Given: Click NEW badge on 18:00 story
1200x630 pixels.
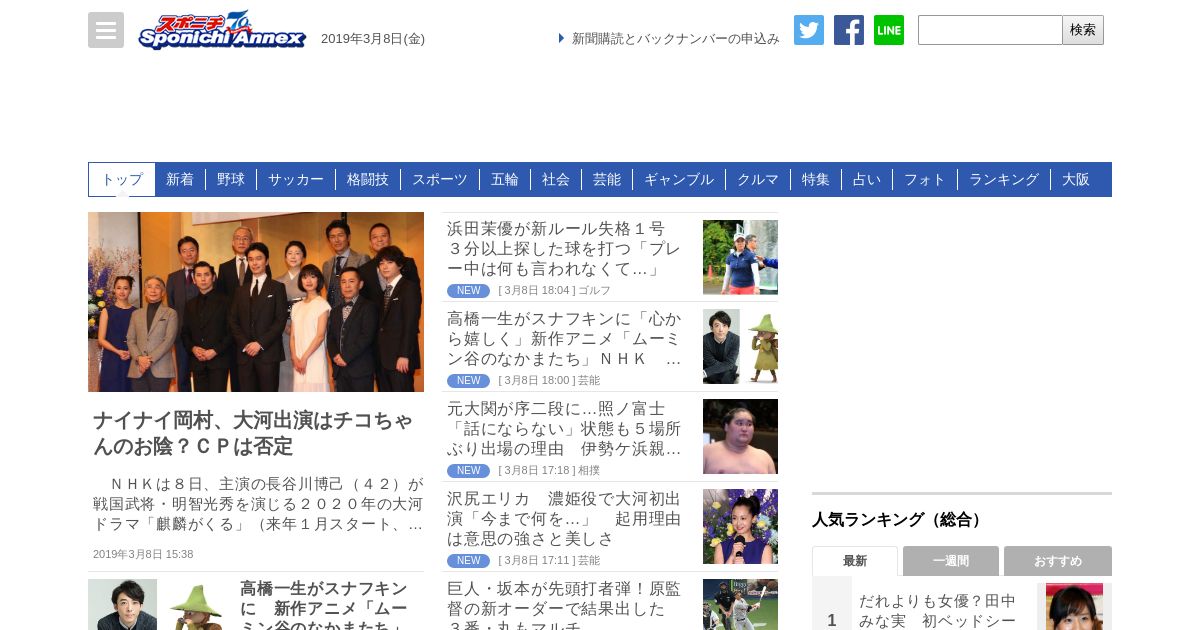Looking at the screenshot, I should point(468,381).
